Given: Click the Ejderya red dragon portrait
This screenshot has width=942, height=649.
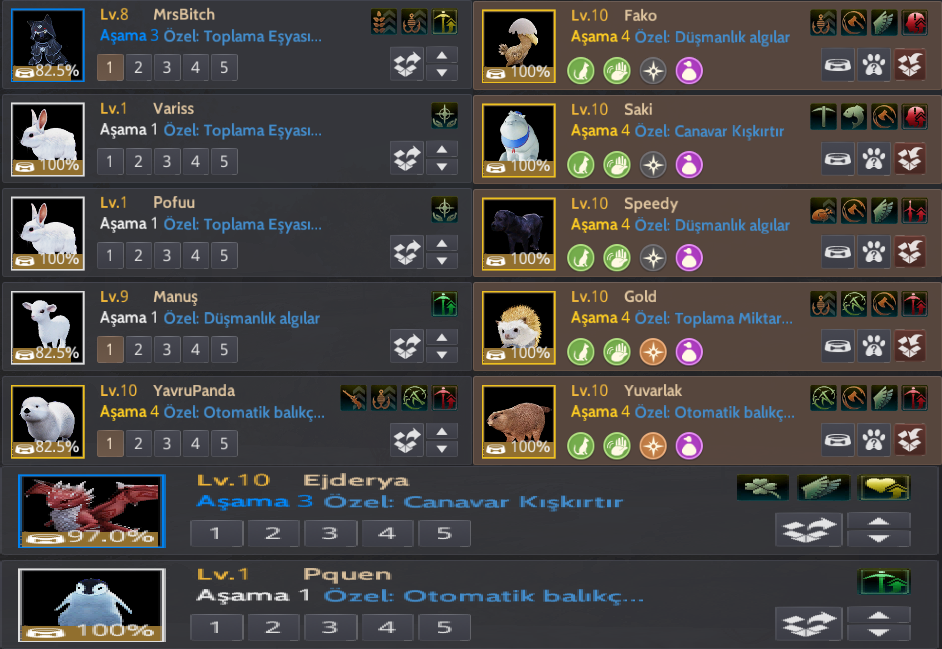Looking at the screenshot, I should 91,511.
